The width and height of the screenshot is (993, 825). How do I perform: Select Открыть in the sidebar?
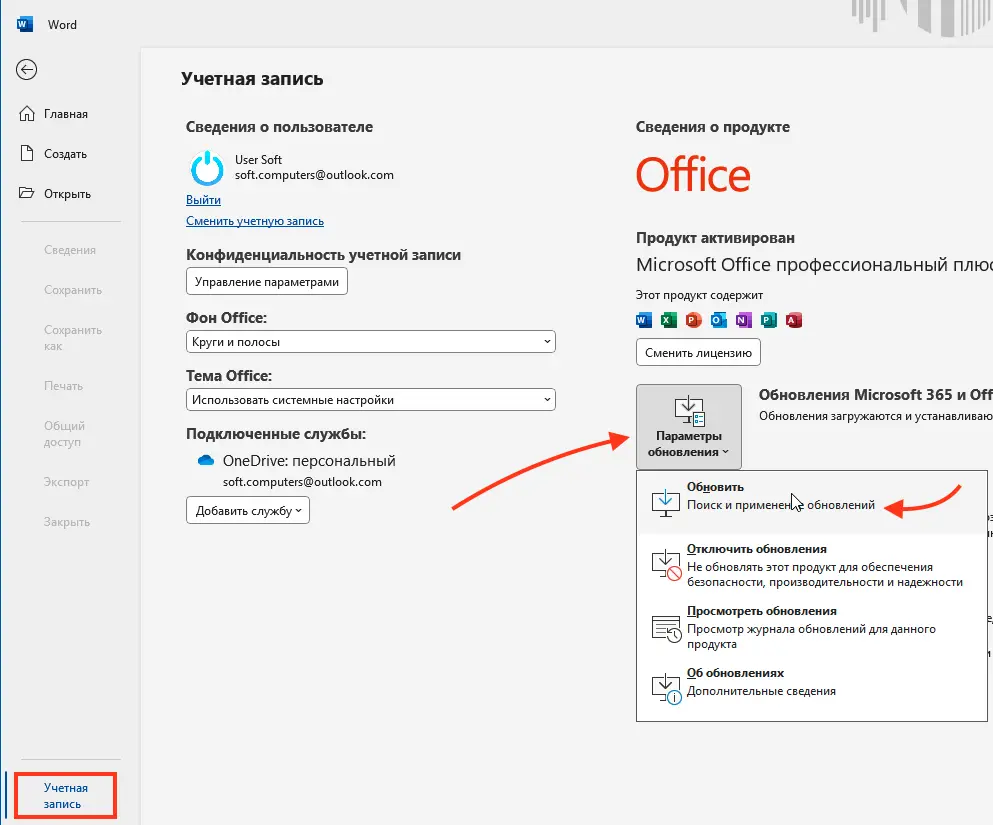(67, 194)
